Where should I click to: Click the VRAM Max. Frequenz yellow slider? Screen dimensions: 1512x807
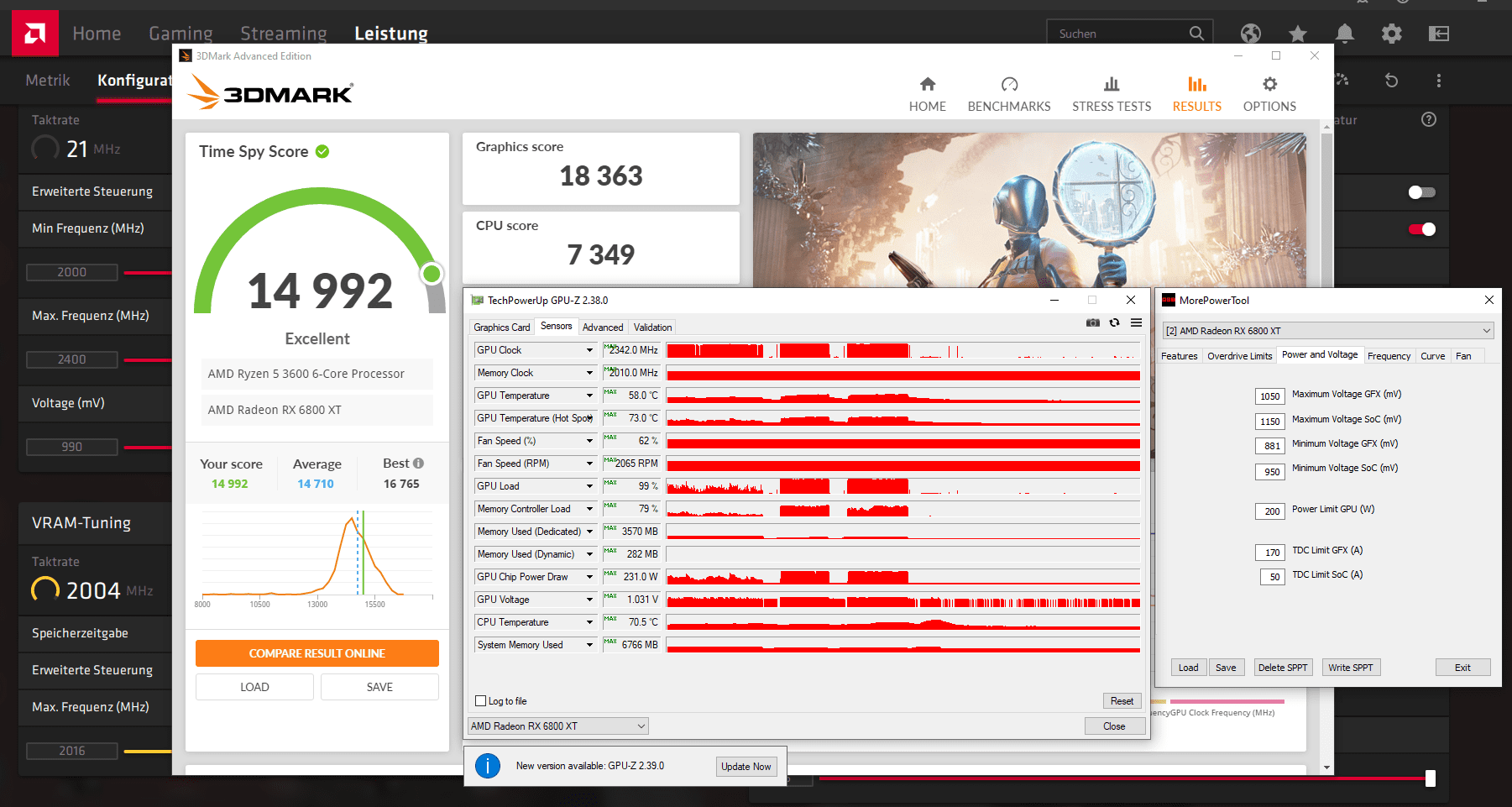(148, 751)
